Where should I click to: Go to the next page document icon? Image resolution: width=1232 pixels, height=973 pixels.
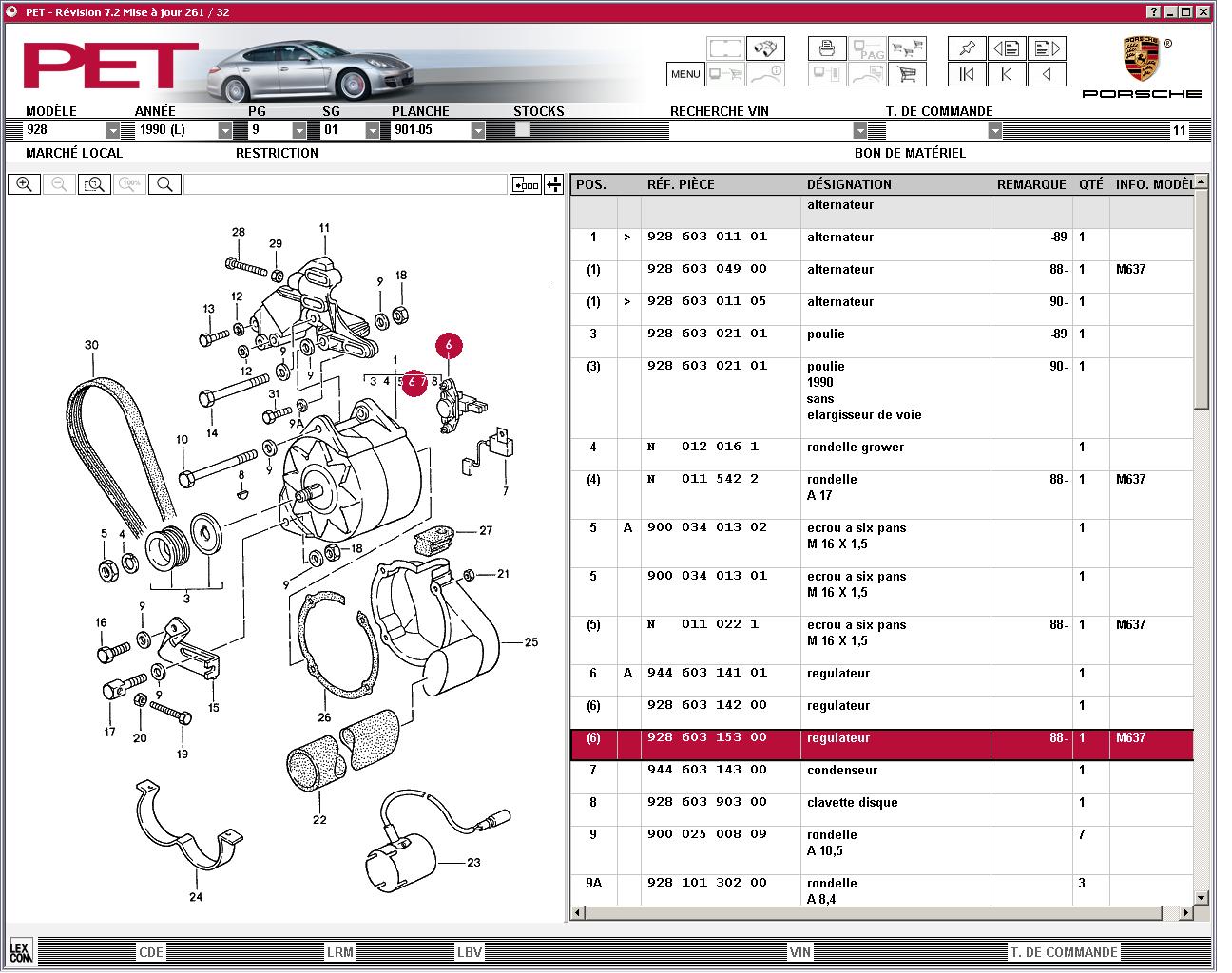pos(1047,48)
